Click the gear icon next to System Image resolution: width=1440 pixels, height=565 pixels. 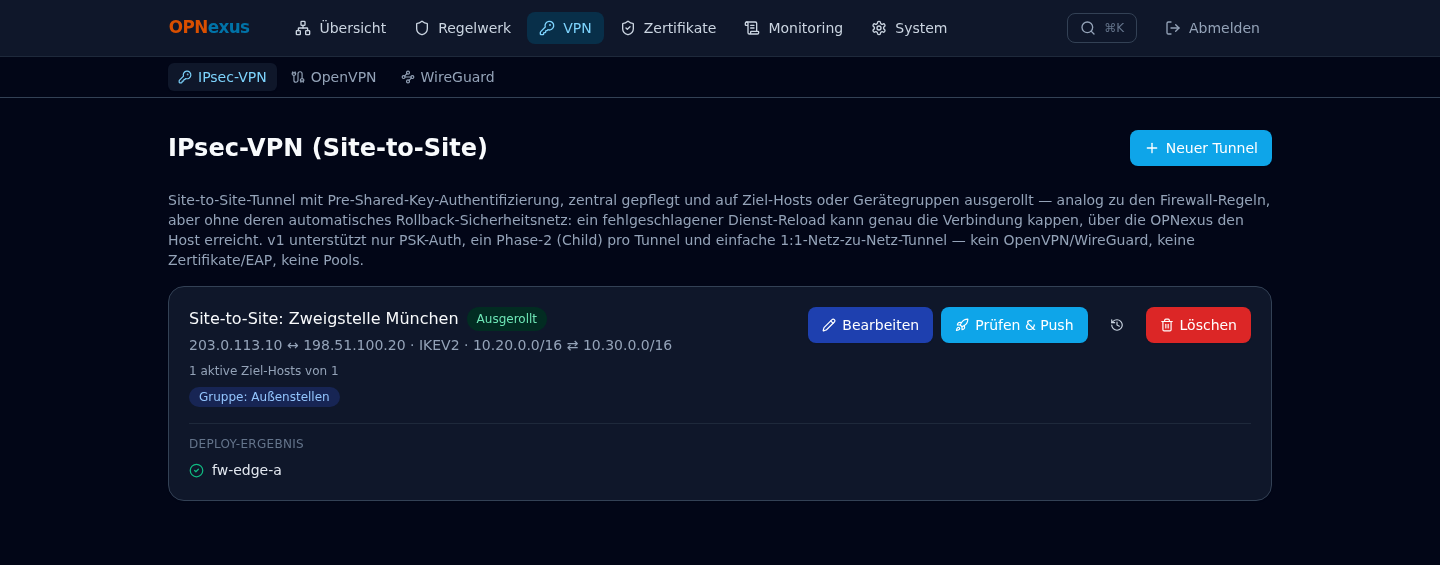click(879, 28)
